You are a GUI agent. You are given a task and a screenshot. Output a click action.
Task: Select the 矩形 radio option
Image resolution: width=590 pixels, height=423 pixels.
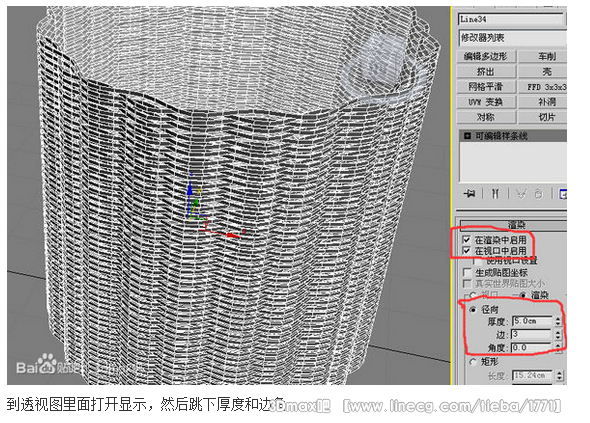(473, 362)
